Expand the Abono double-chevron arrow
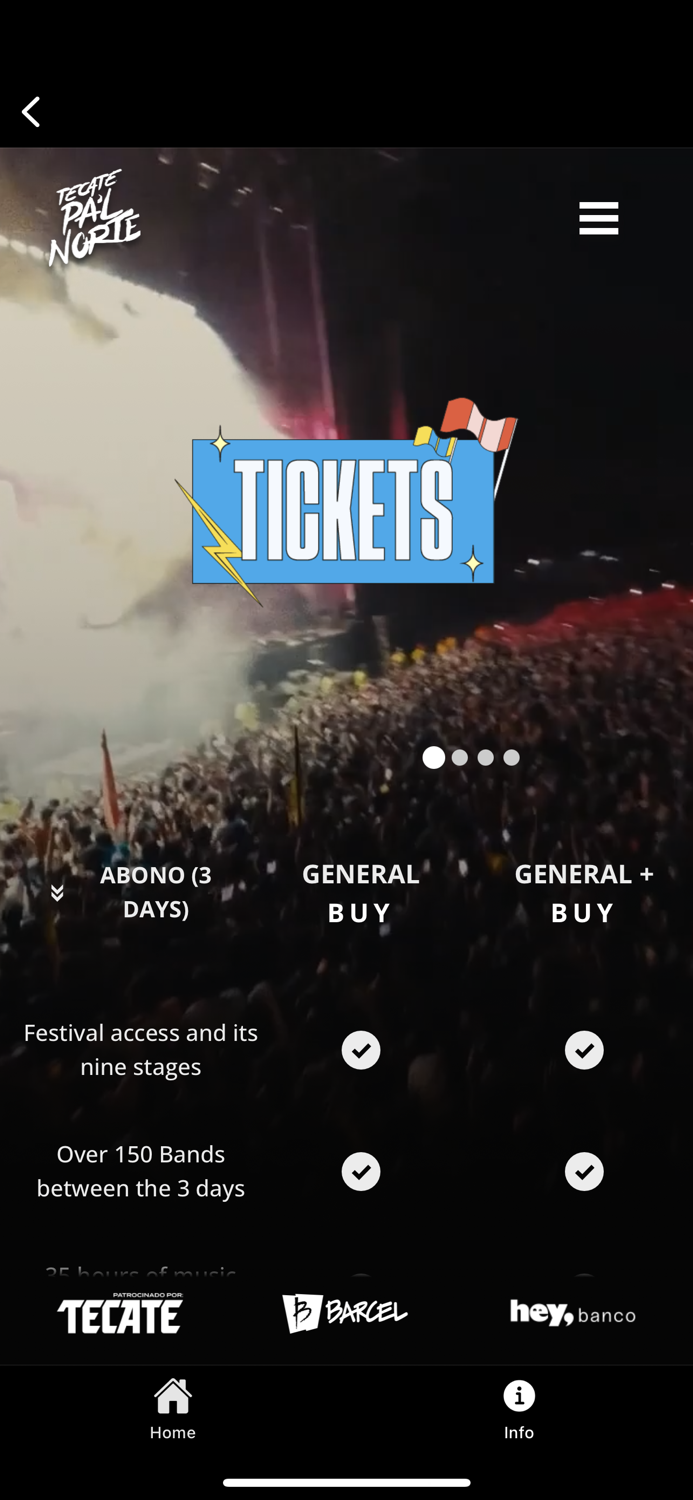This screenshot has width=693, height=1500. pyautogui.click(x=57, y=892)
